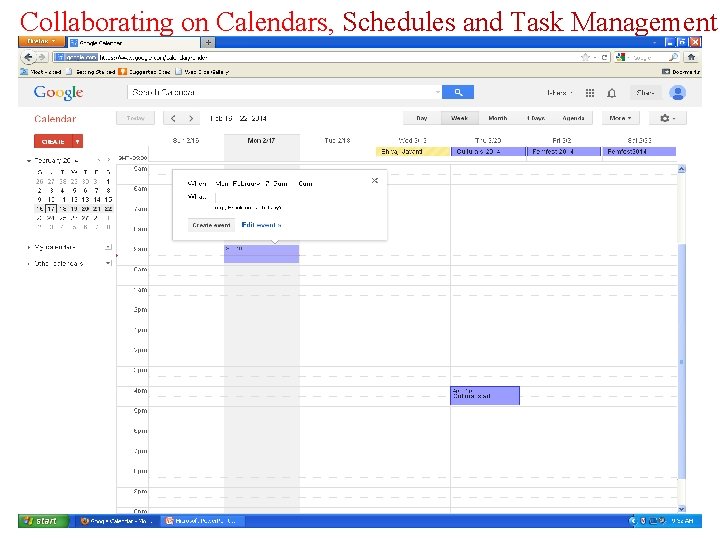Select day 17 in the mini calendar
The image size is (720, 540).
(51, 209)
